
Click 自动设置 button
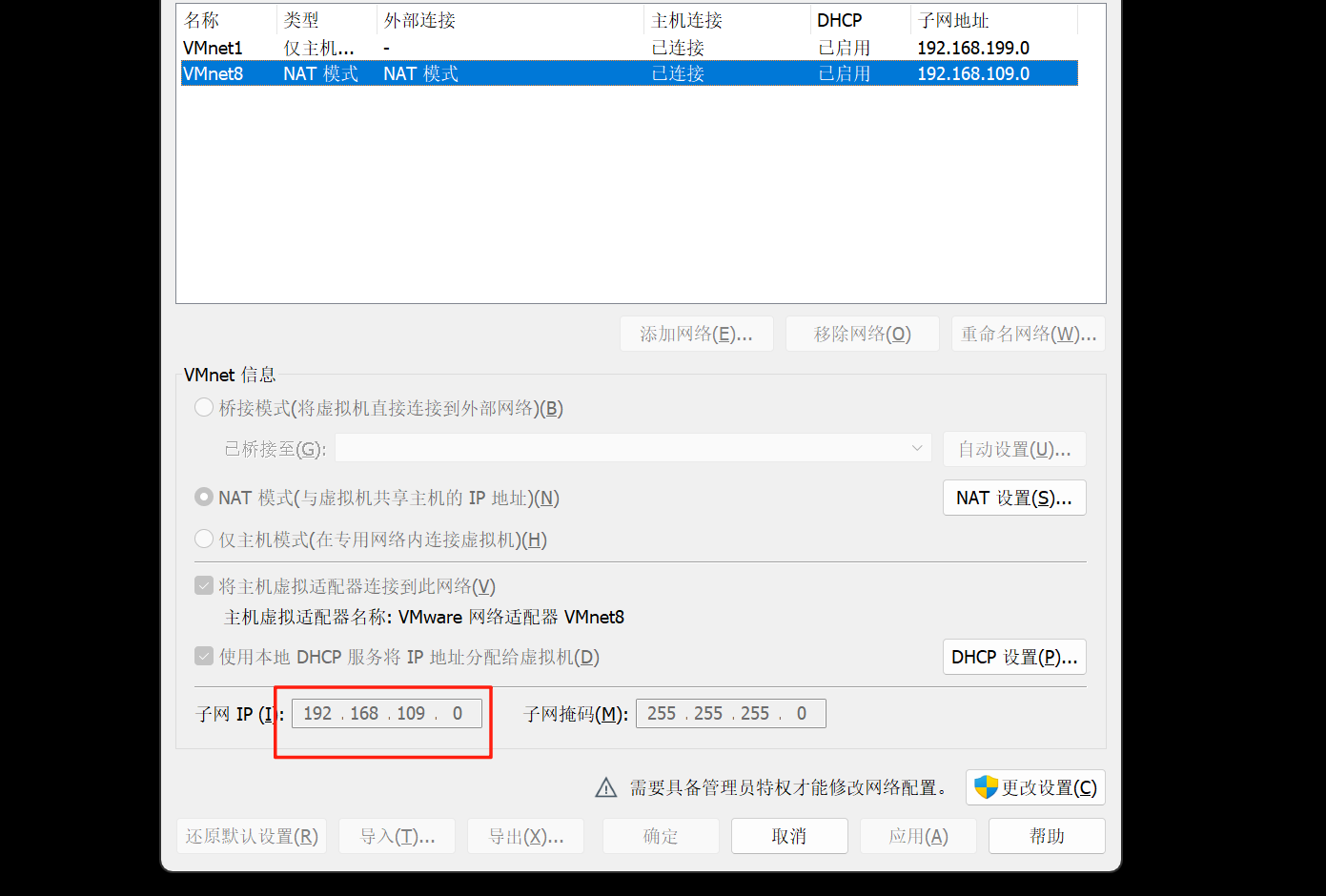[1014, 449]
